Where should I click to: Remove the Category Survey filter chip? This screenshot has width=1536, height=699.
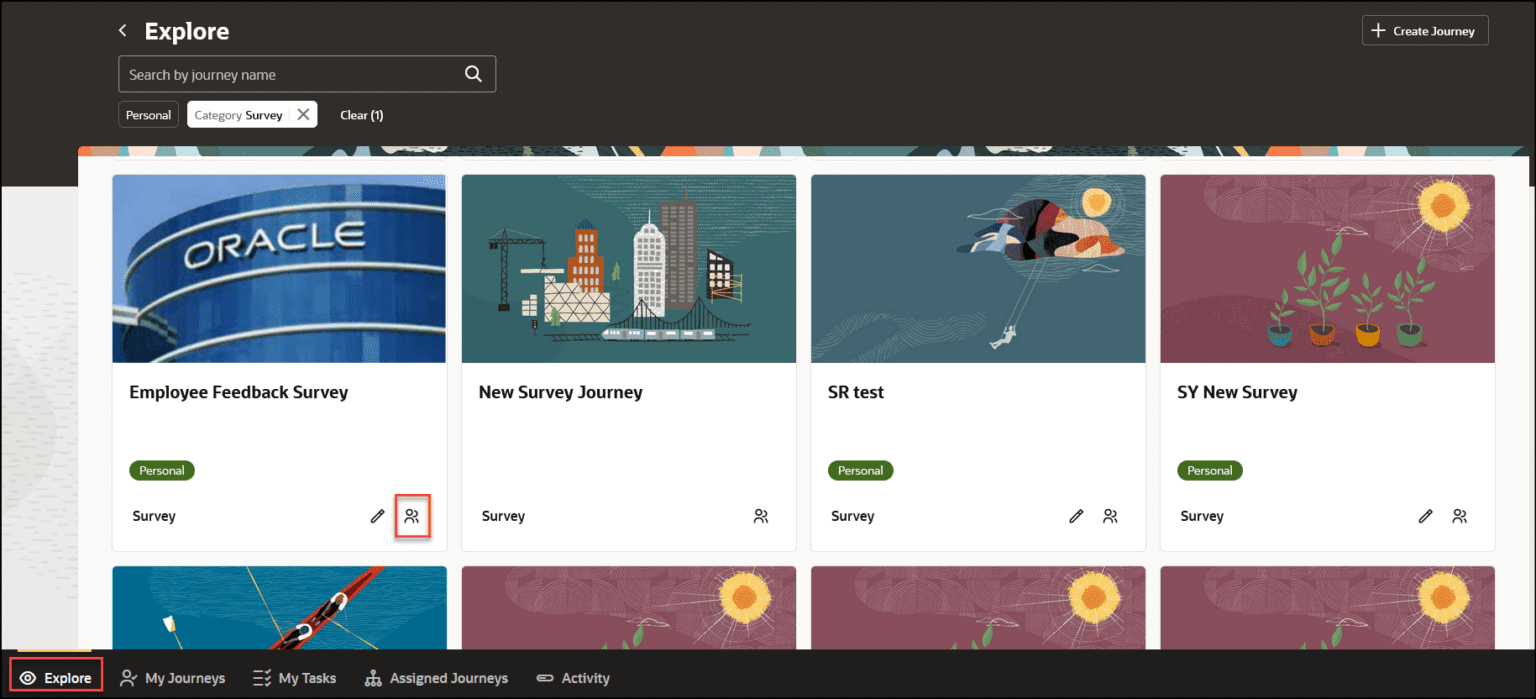[x=303, y=115]
